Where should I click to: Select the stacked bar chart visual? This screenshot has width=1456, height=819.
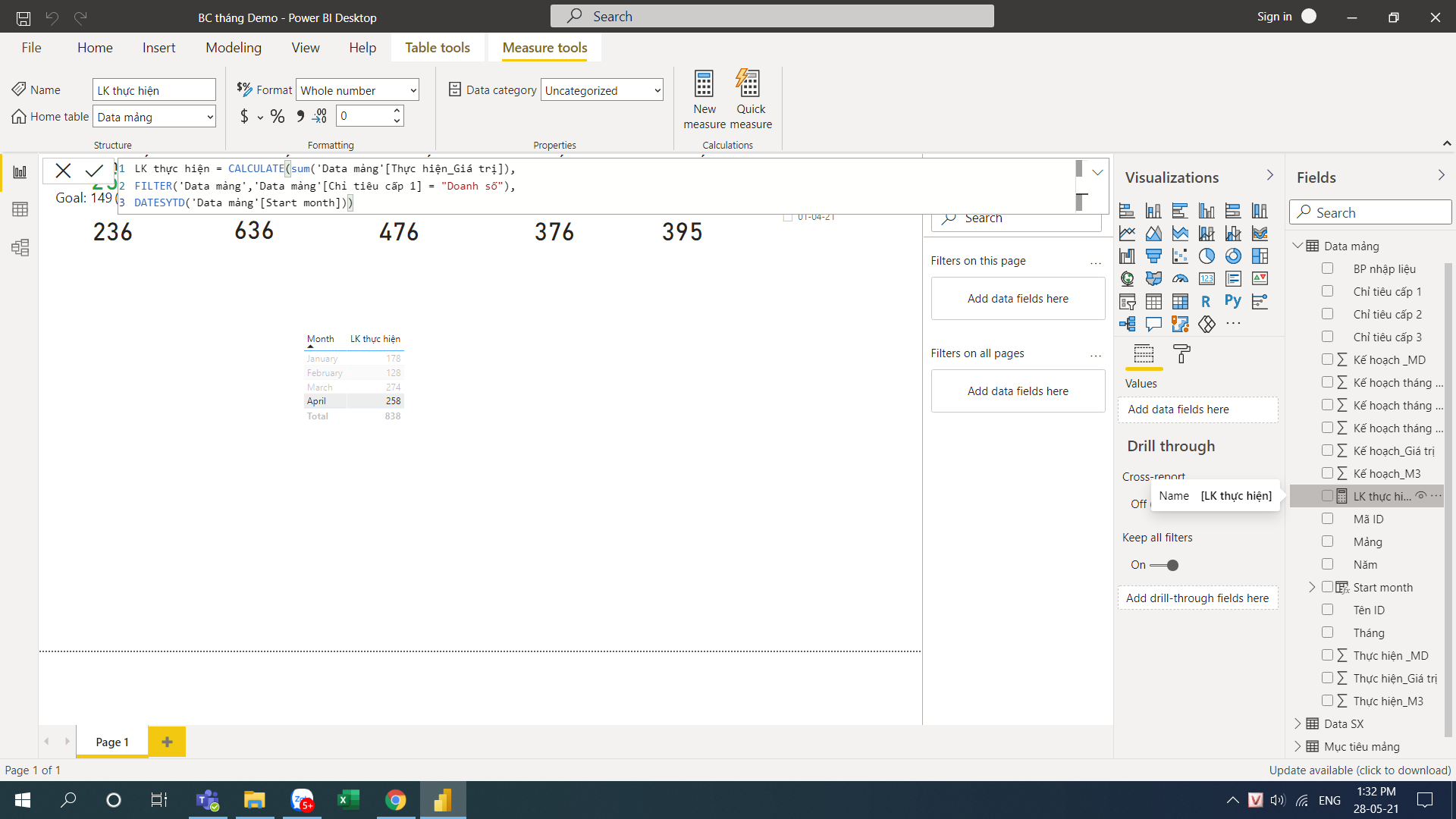click(x=1127, y=211)
